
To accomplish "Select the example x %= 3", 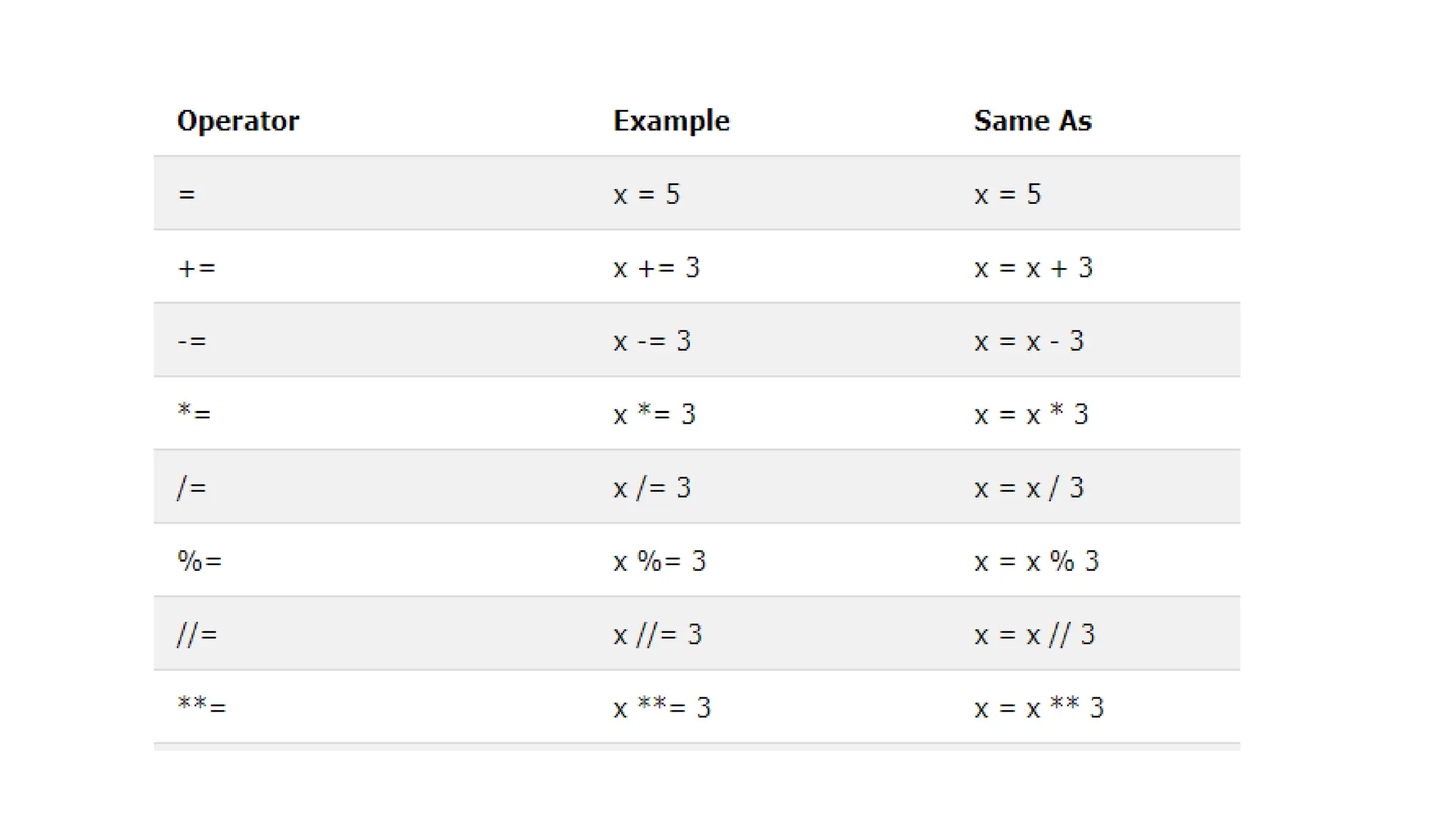I will [659, 562].
